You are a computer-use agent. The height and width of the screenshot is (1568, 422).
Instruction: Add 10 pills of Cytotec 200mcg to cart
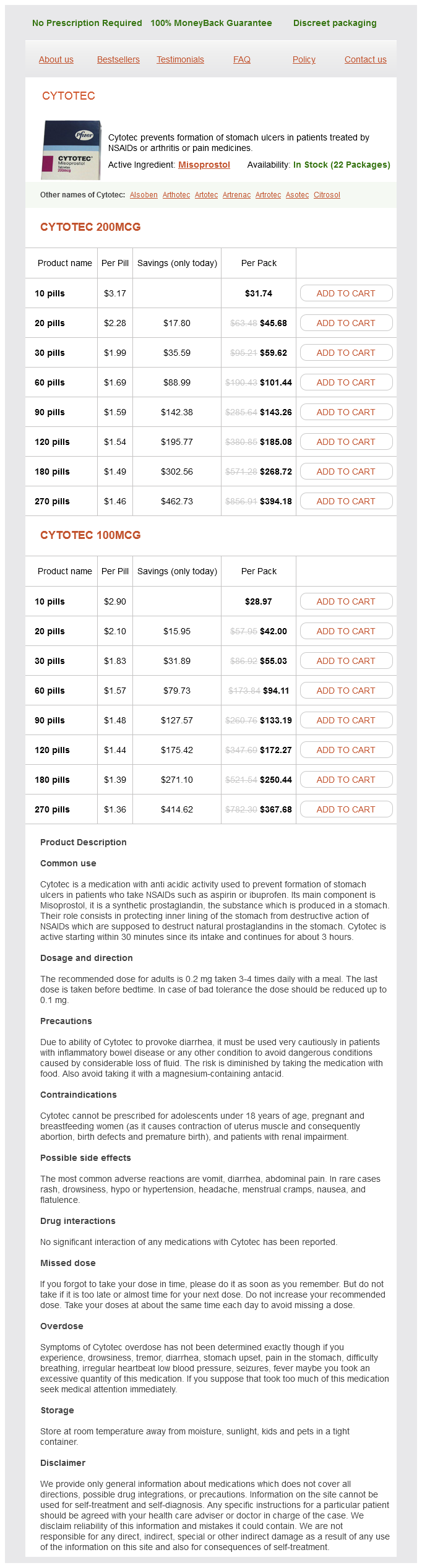click(x=346, y=293)
